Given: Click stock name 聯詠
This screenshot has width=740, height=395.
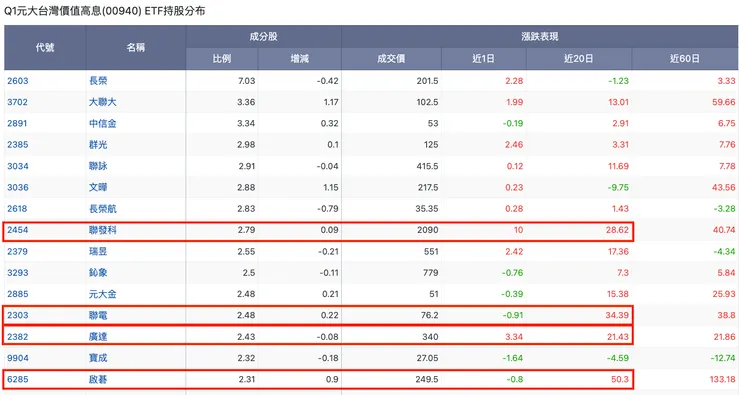Looking at the screenshot, I should pyautogui.click(x=98, y=166).
